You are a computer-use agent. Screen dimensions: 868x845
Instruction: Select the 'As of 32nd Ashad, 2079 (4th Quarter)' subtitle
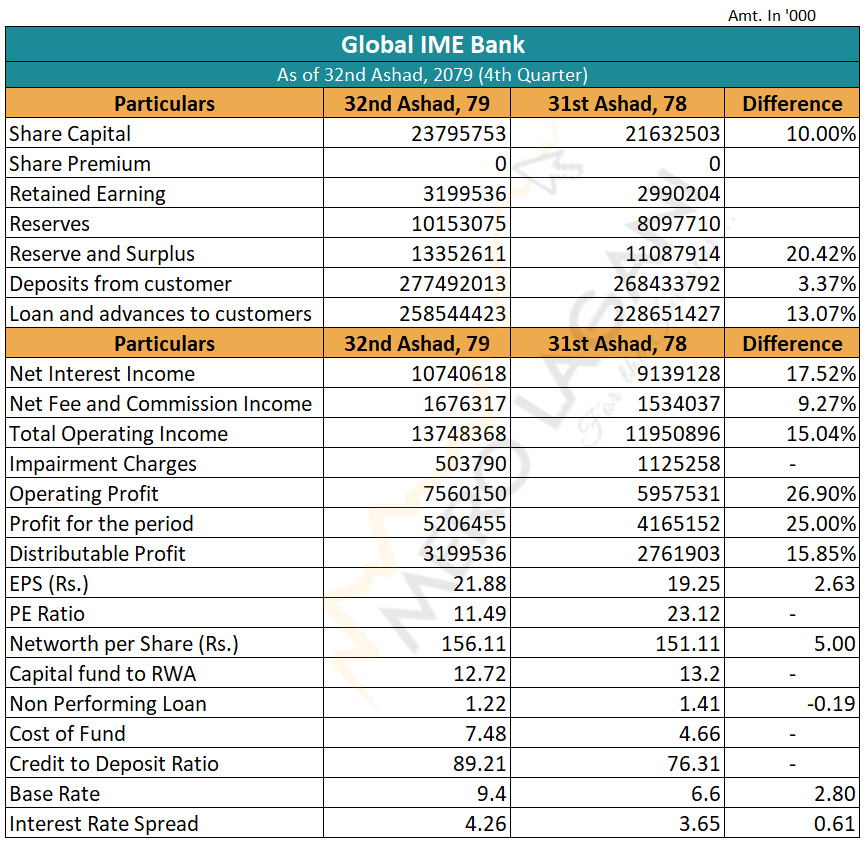click(432, 75)
